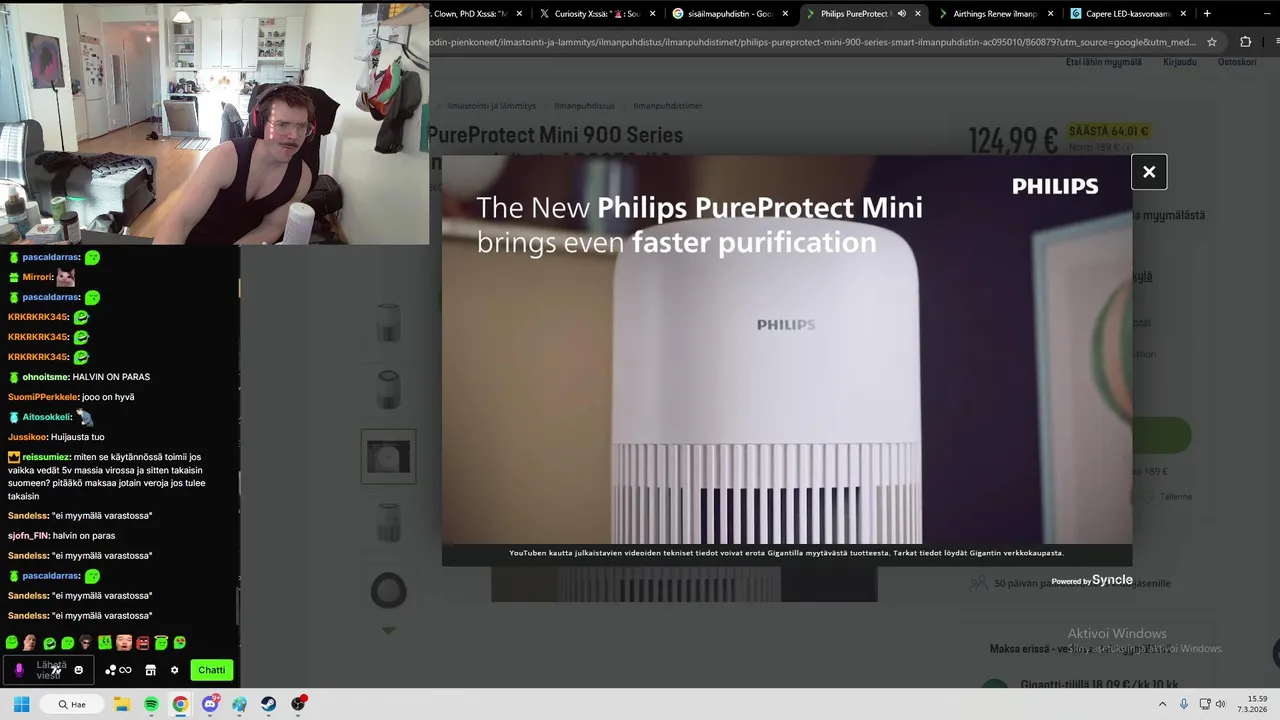Open File Explorer from taskbar
This screenshot has height=720, width=1280.
pyautogui.click(x=122, y=704)
